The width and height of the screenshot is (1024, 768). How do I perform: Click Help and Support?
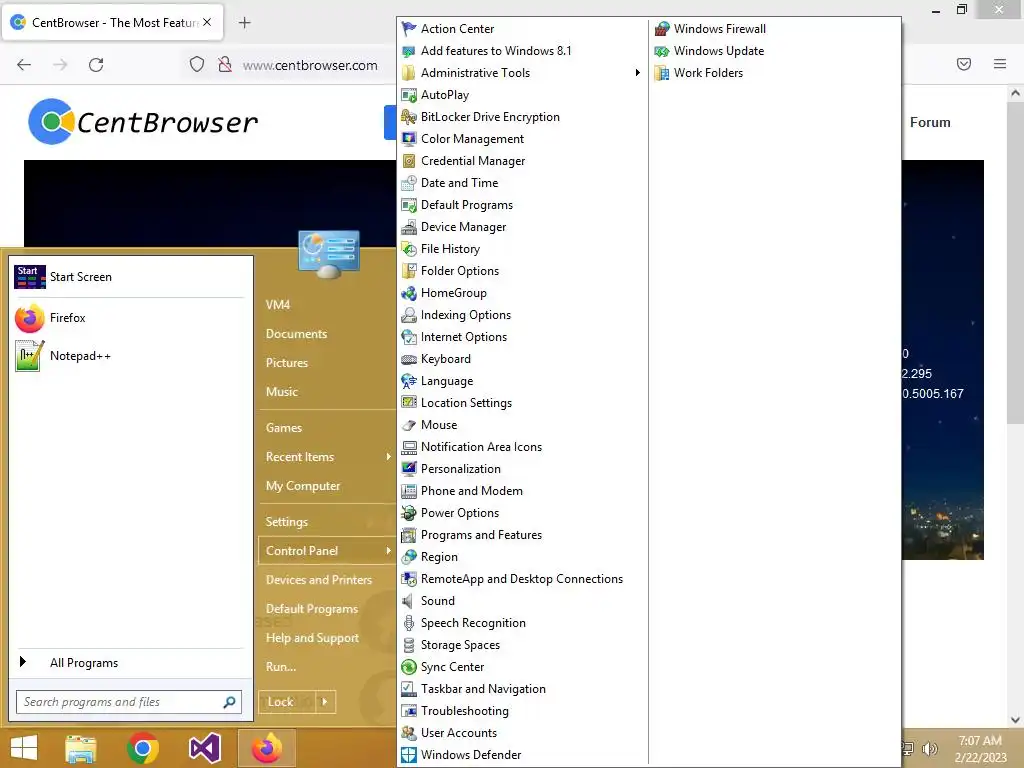[312, 638]
